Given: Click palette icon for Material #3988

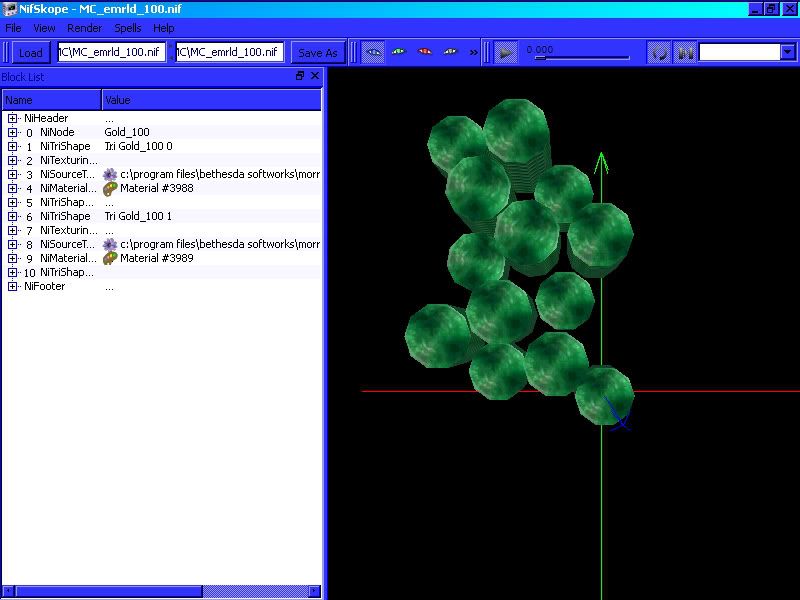Looking at the screenshot, I should tap(110, 189).
